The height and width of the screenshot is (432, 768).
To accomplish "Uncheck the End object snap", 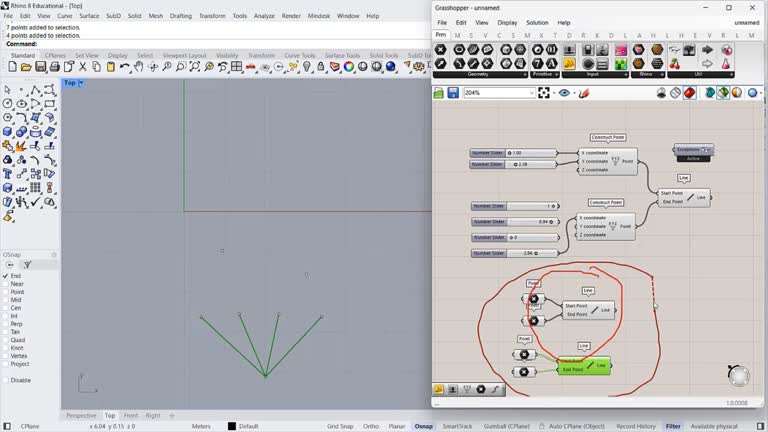I will click(7, 276).
